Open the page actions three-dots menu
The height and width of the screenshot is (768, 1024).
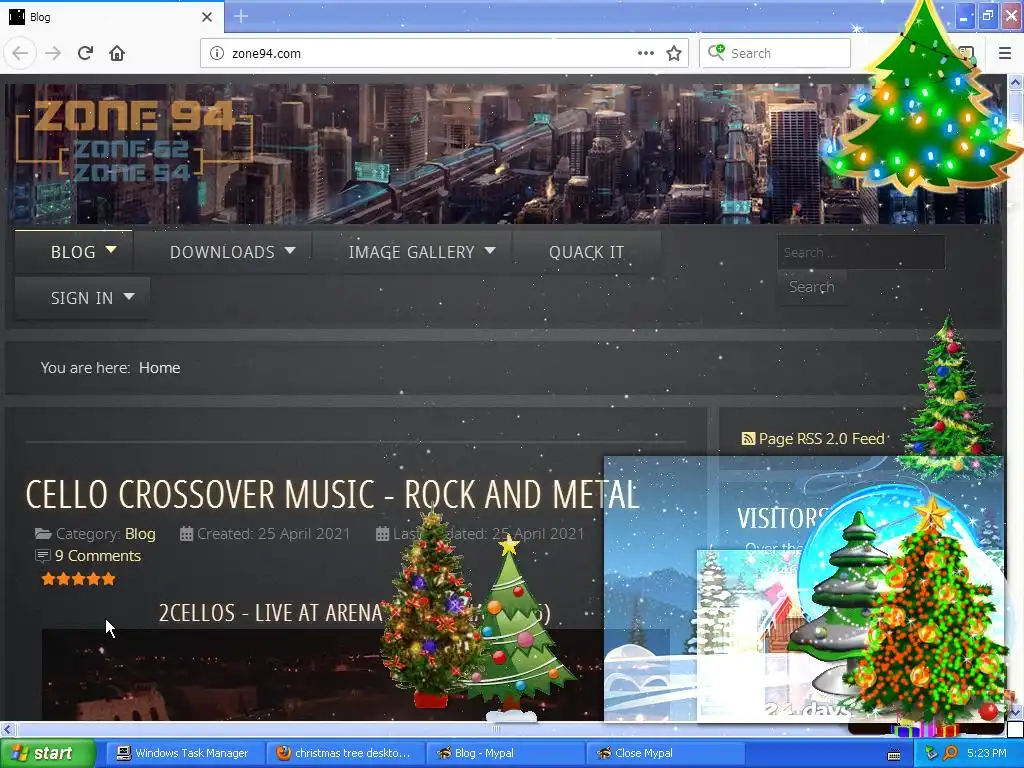coord(645,53)
